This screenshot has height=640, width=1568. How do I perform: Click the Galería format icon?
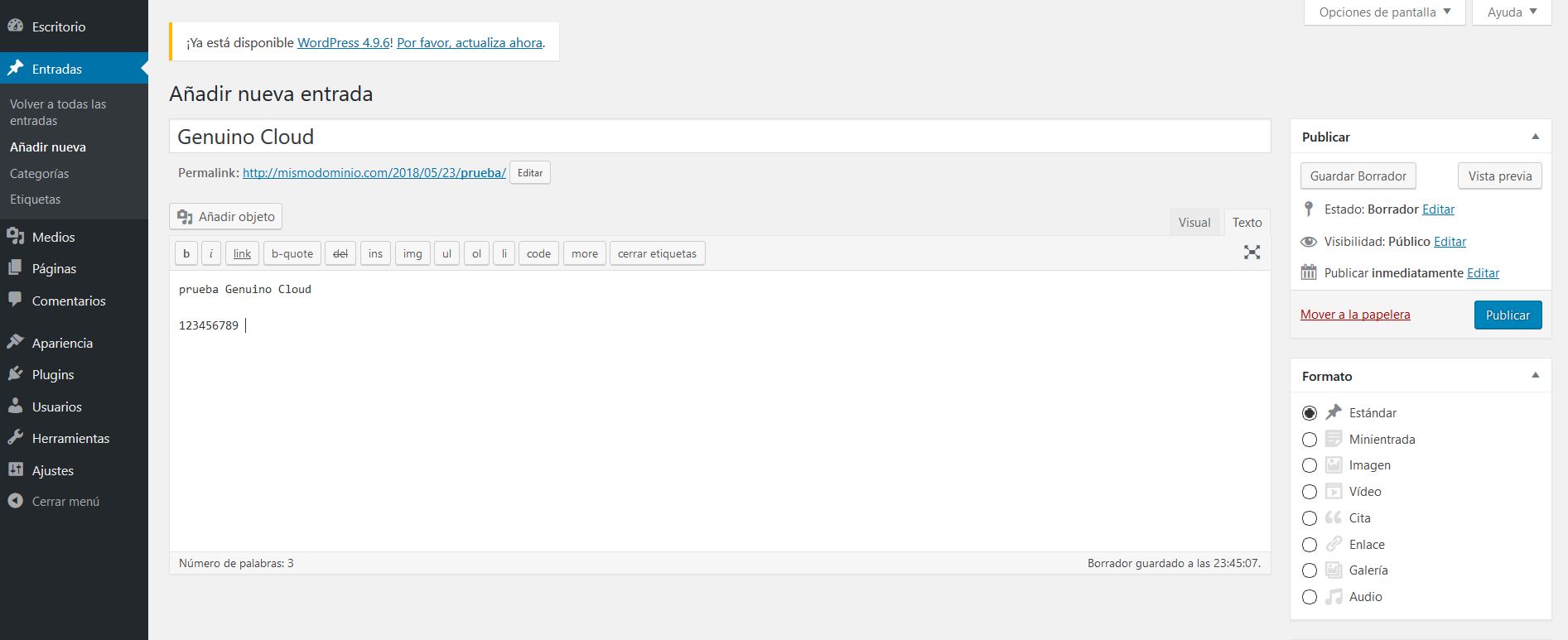[x=1334, y=570]
